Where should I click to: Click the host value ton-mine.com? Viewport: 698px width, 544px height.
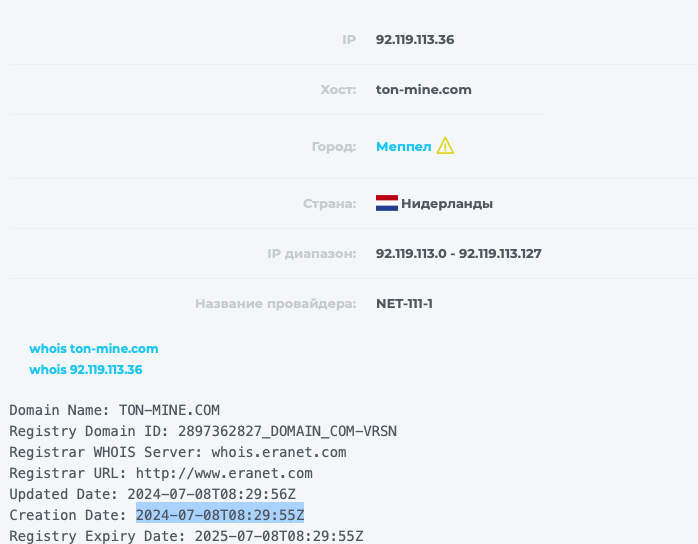423,89
